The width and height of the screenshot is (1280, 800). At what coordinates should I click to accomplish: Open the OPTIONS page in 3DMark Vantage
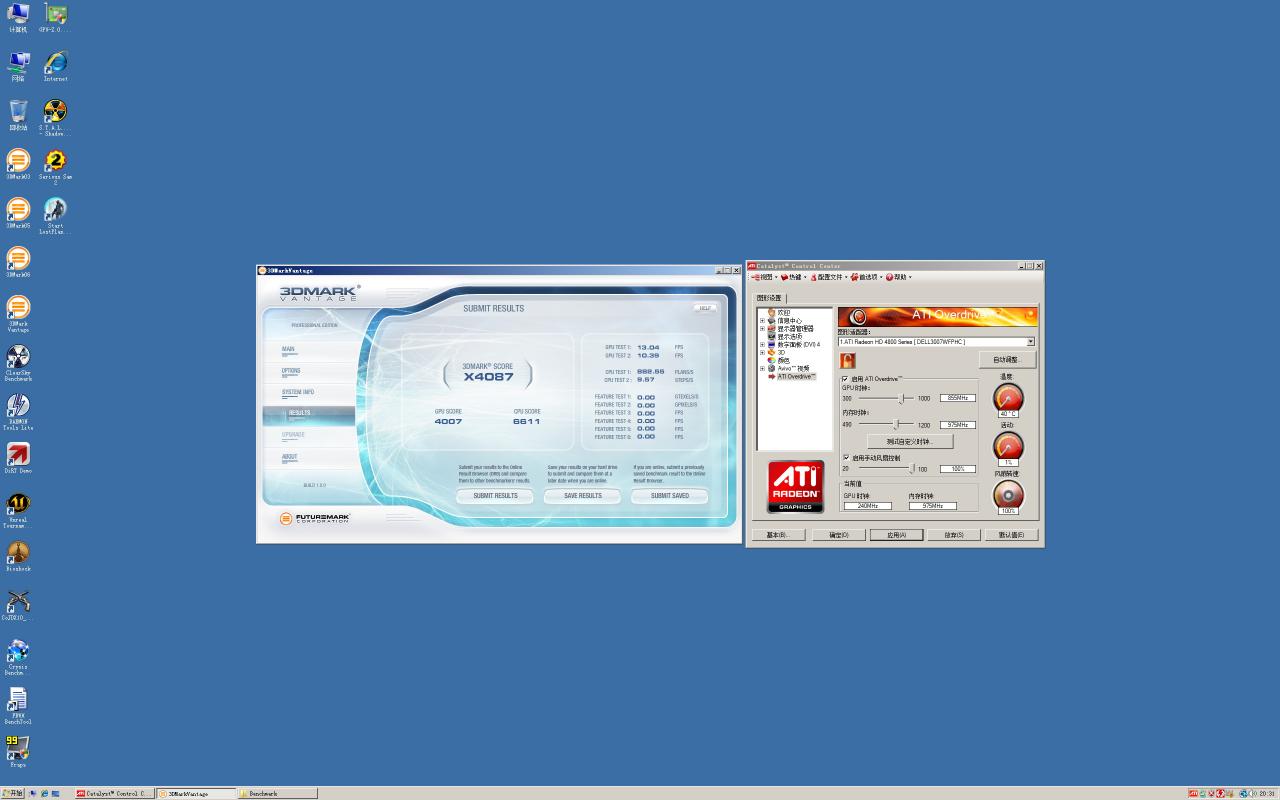(x=291, y=371)
